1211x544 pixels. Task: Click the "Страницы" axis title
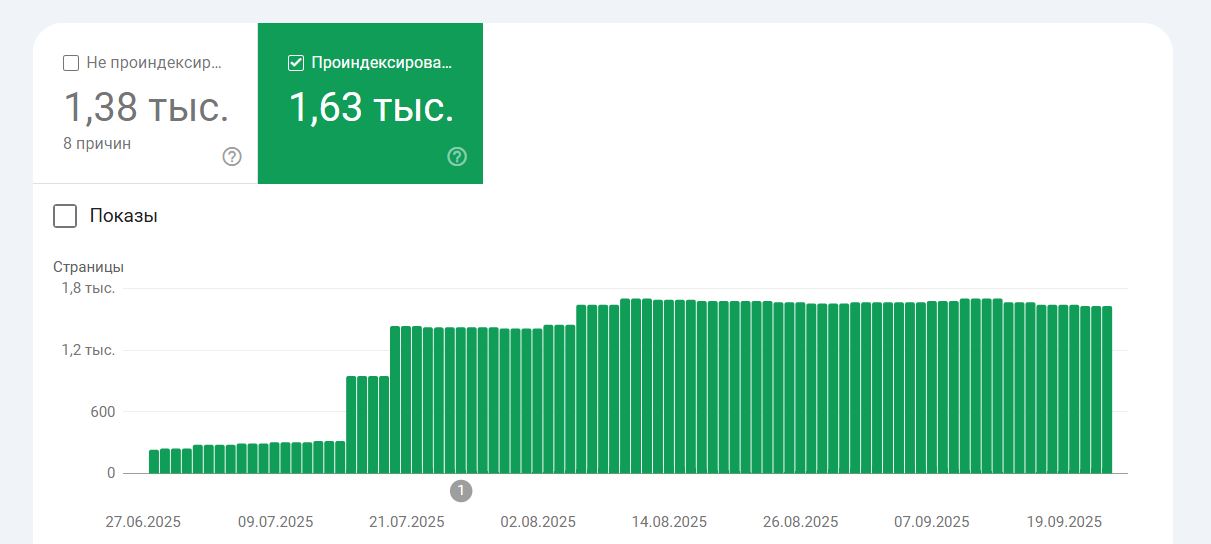[x=88, y=267]
